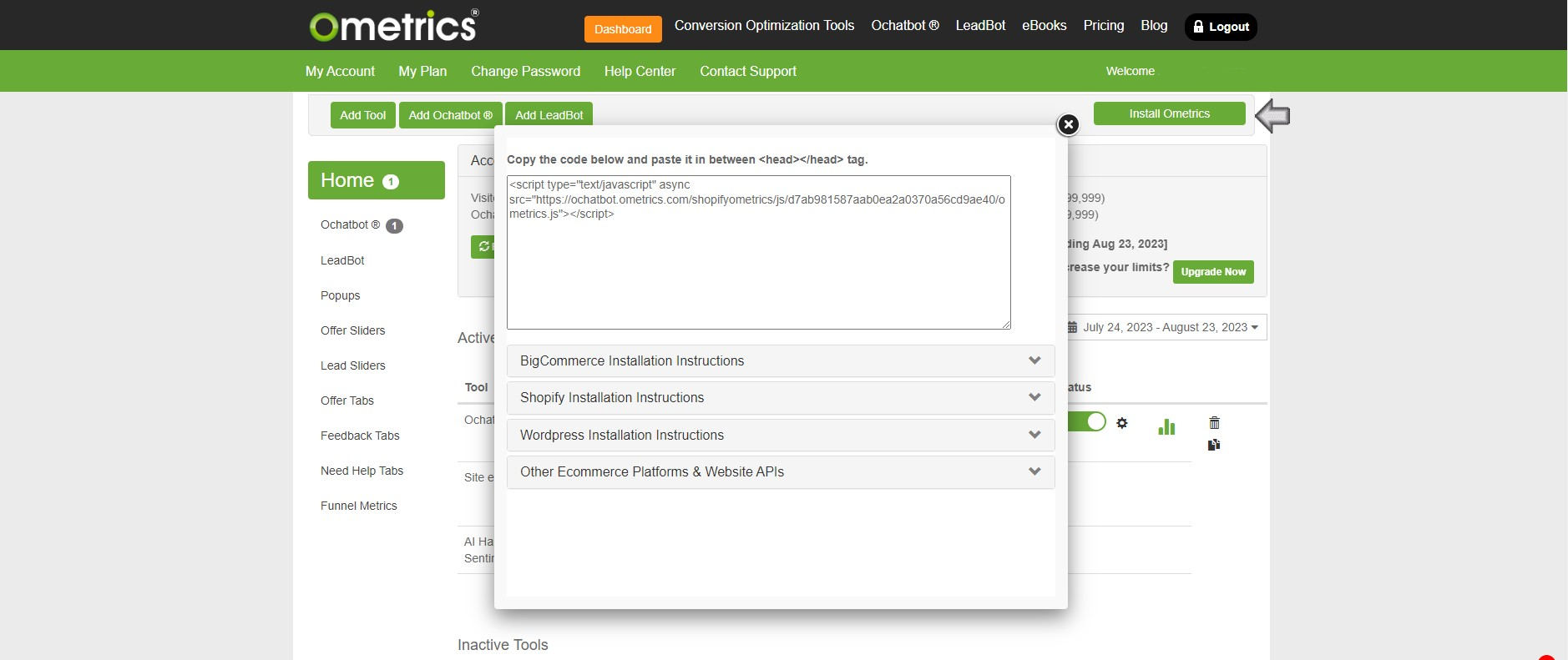Click the Install Ometrics button

1169,113
